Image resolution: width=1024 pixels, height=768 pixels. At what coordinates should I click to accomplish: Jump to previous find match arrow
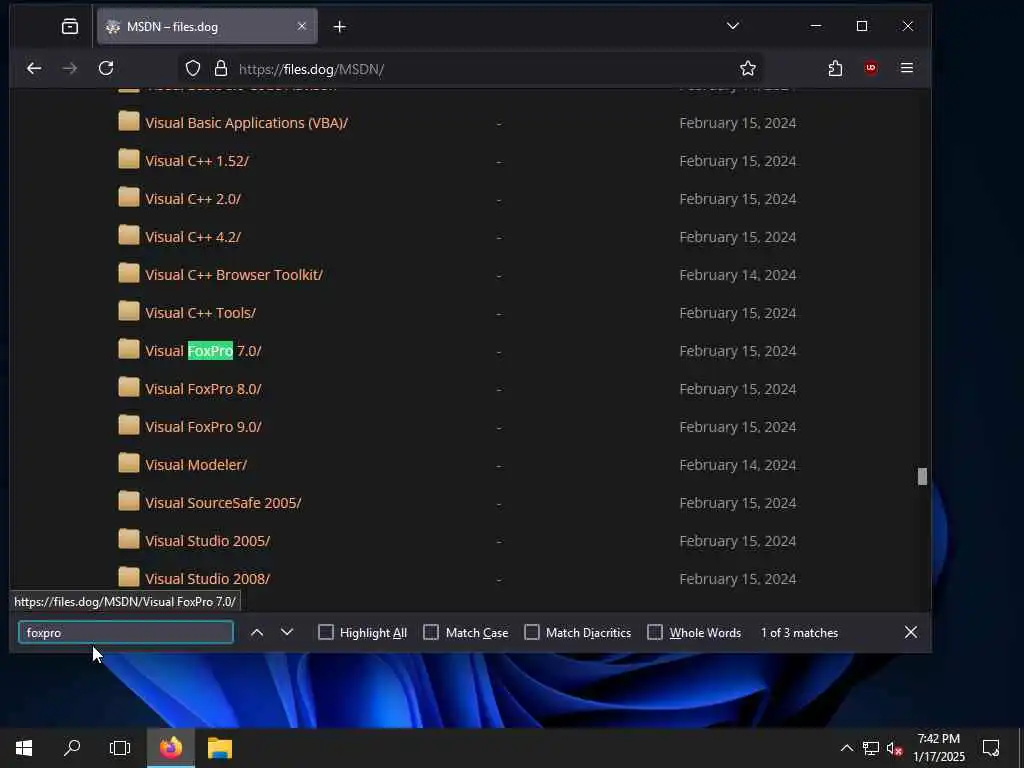[257, 632]
